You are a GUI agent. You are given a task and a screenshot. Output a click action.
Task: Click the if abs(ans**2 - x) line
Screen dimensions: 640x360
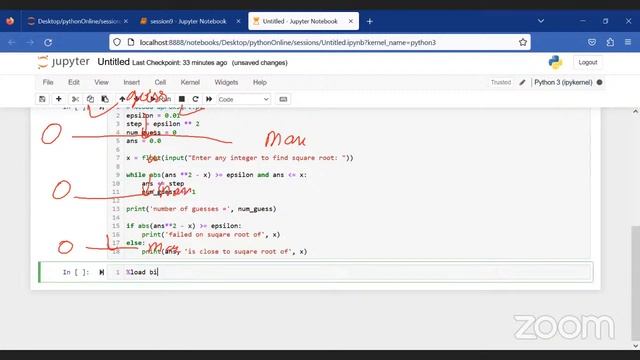[184, 226]
